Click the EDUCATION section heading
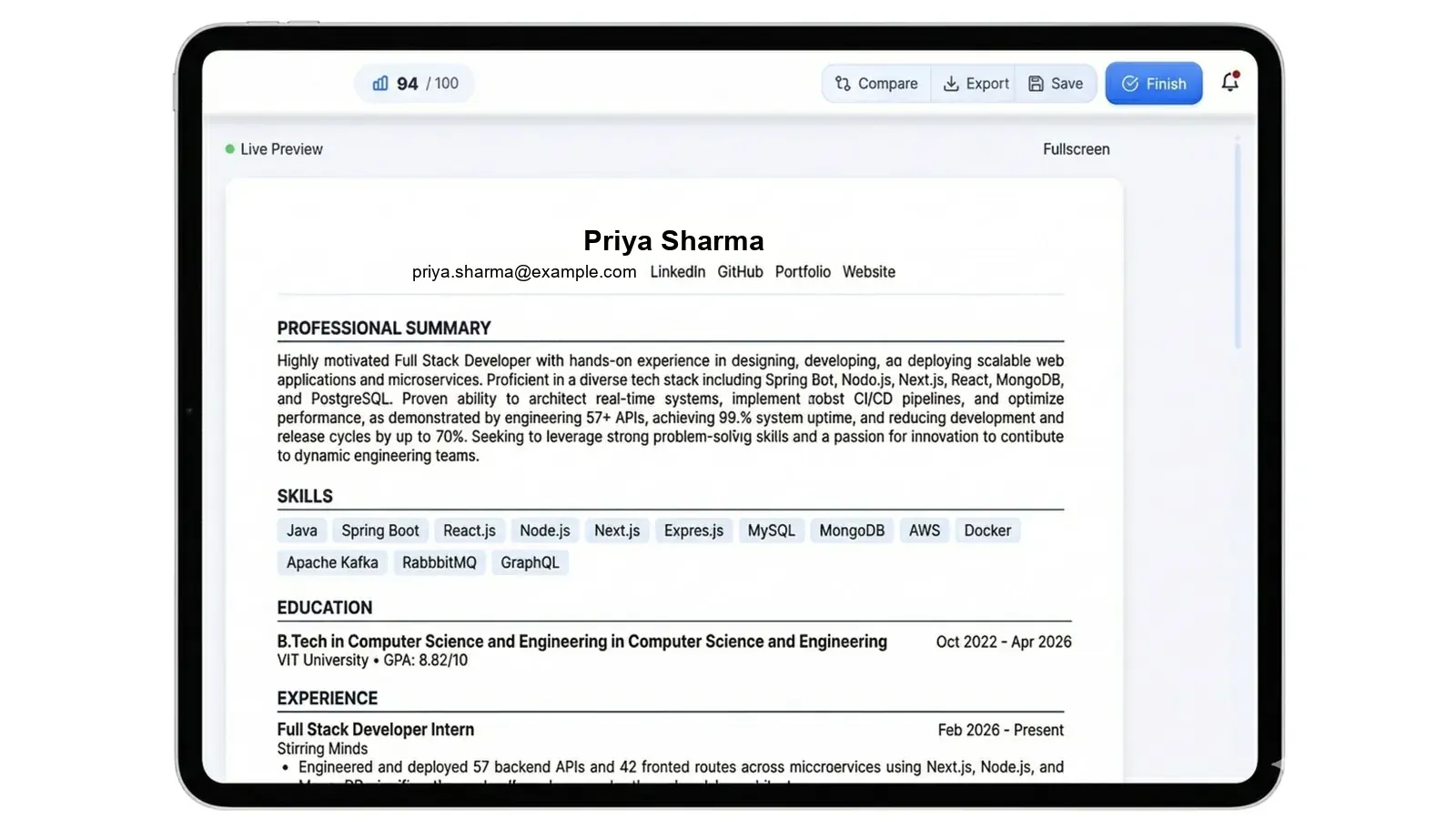This screenshot has height=819, width=1456. (325, 607)
